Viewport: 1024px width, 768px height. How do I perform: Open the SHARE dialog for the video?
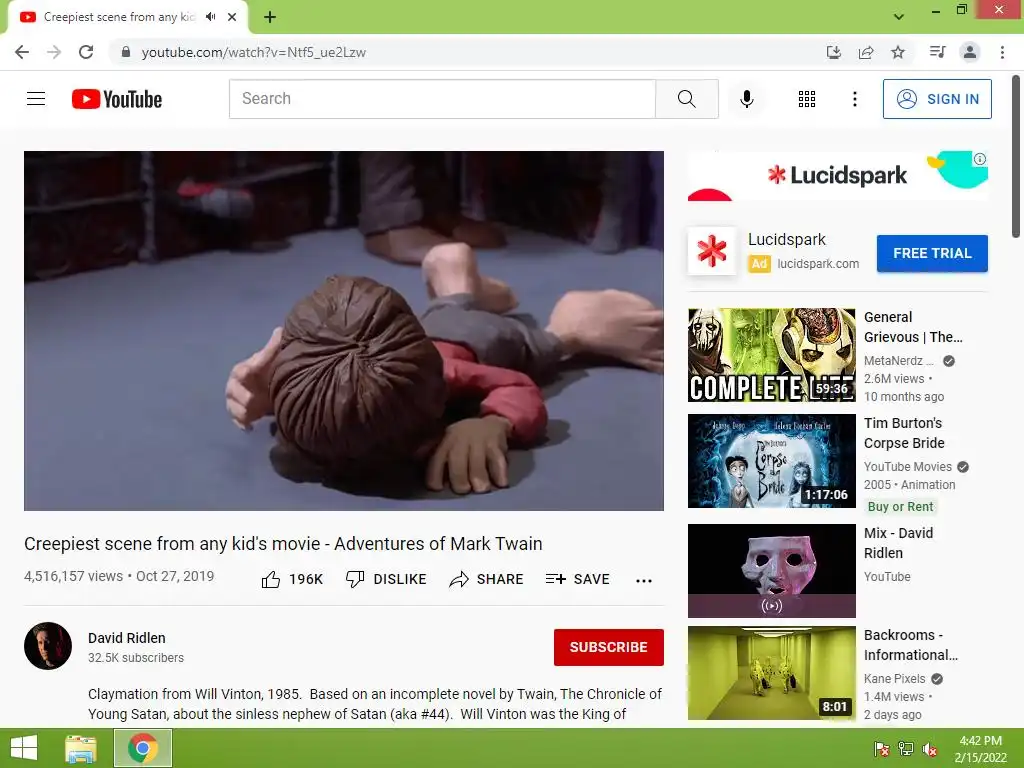[486, 579]
